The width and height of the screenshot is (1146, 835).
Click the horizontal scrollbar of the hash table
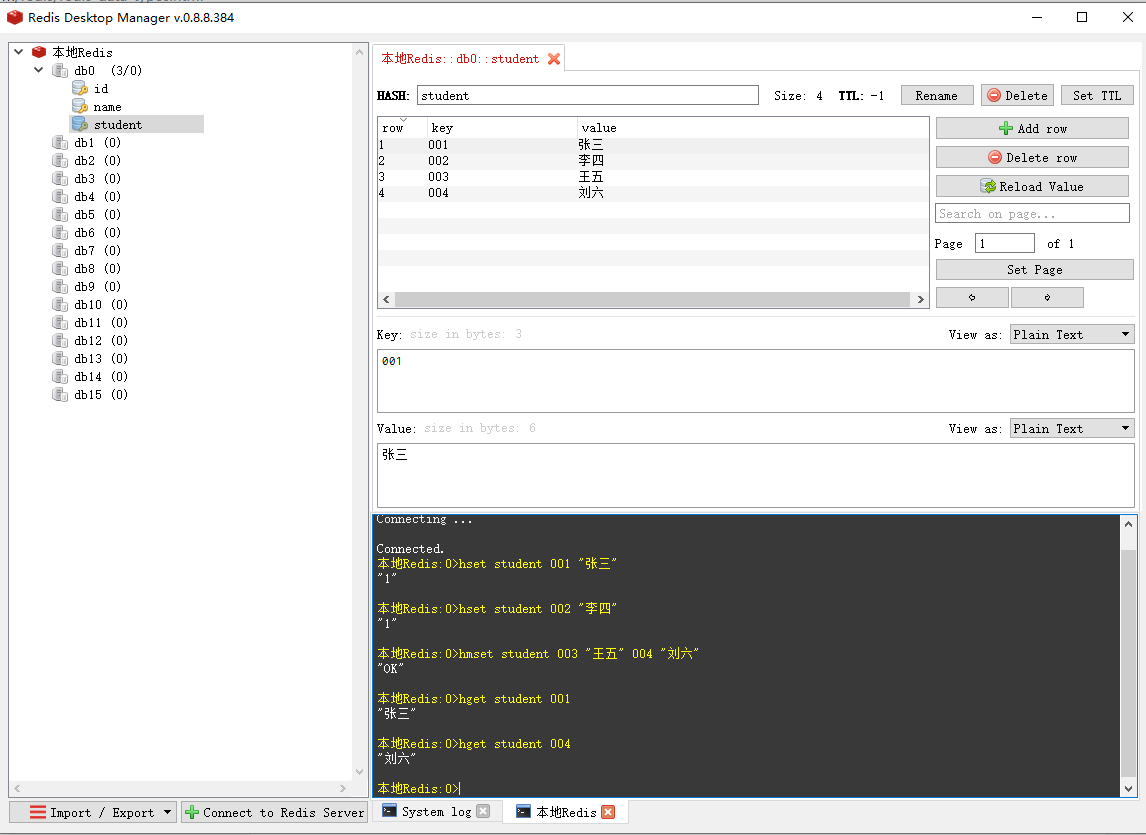(x=653, y=300)
